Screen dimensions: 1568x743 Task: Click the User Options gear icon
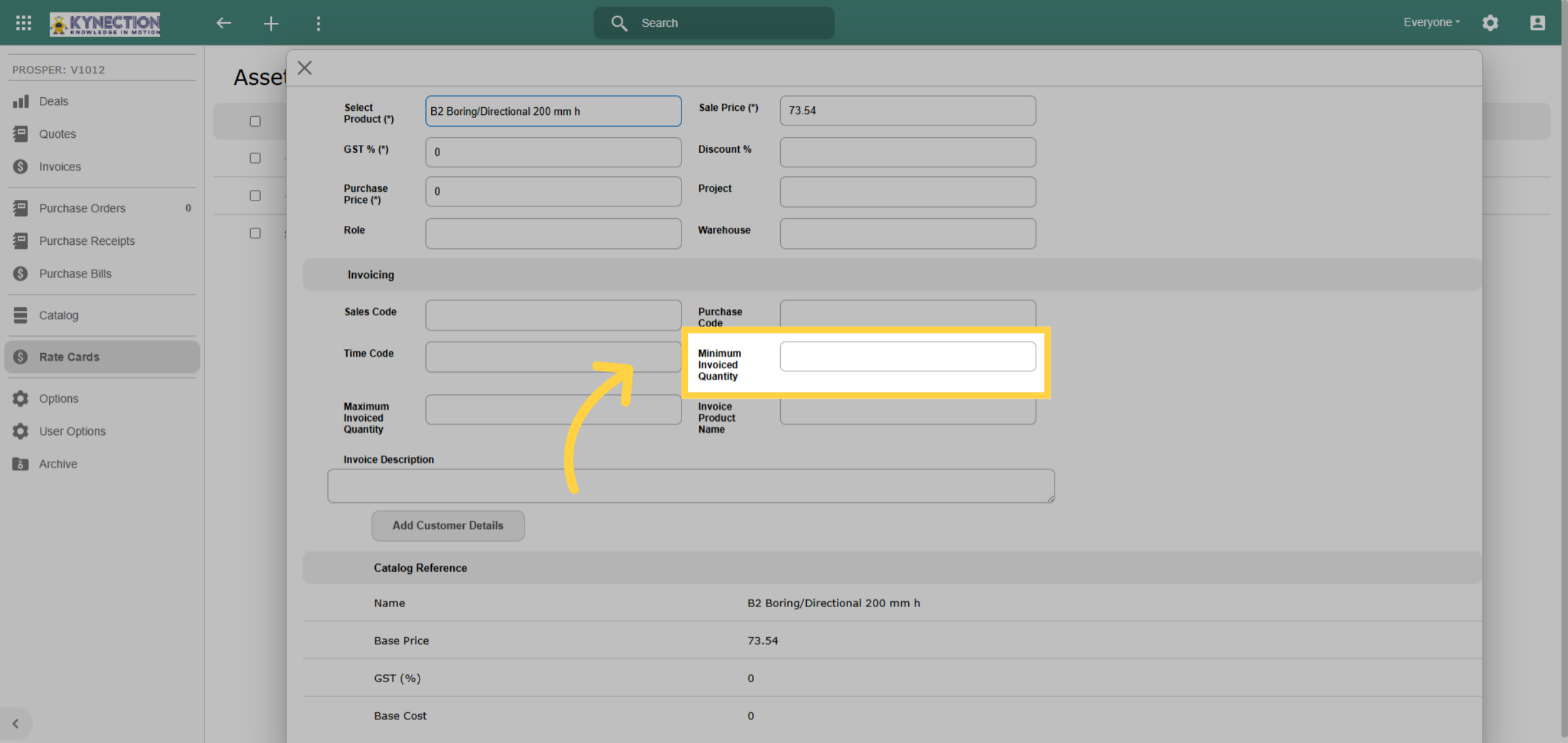tap(21, 432)
